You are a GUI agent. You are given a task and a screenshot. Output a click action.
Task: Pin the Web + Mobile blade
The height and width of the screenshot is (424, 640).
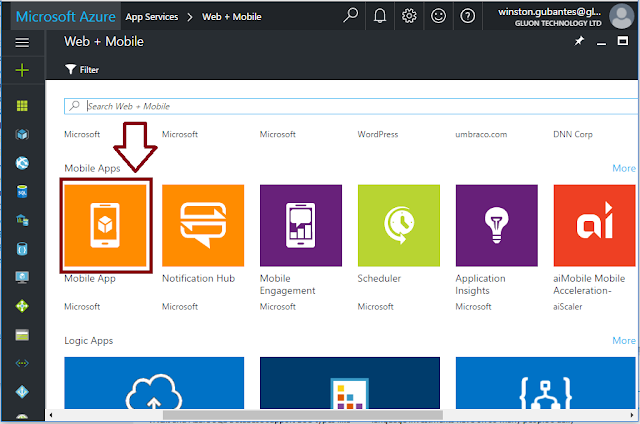579,41
